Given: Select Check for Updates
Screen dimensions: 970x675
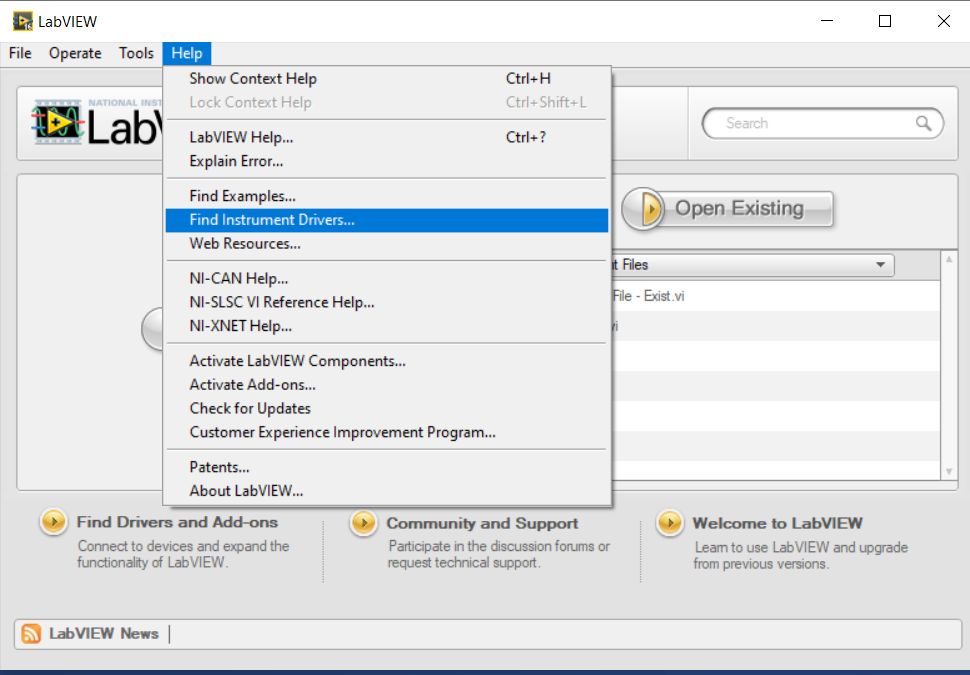Looking at the screenshot, I should pyautogui.click(x=249, y=408).
